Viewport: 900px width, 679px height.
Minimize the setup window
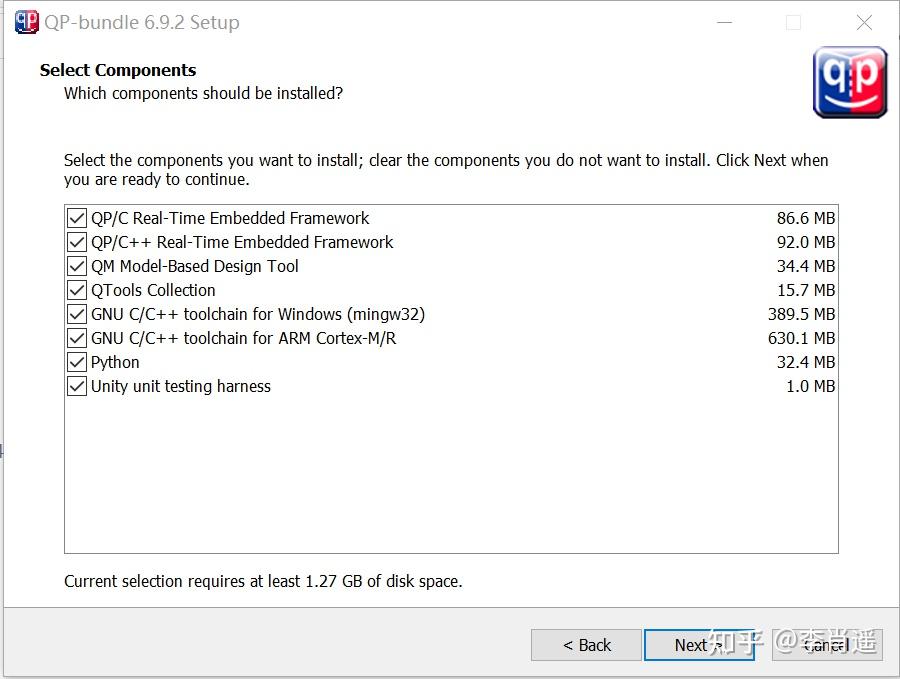pyautogui.click(x=722, y=22)
